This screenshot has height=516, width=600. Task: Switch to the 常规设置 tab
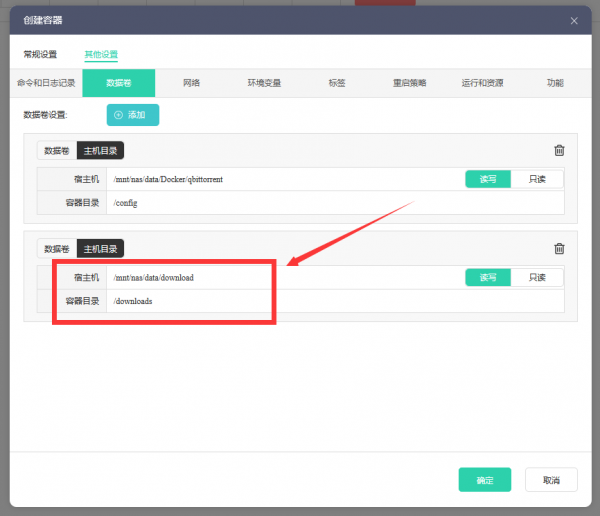[40, 54]
